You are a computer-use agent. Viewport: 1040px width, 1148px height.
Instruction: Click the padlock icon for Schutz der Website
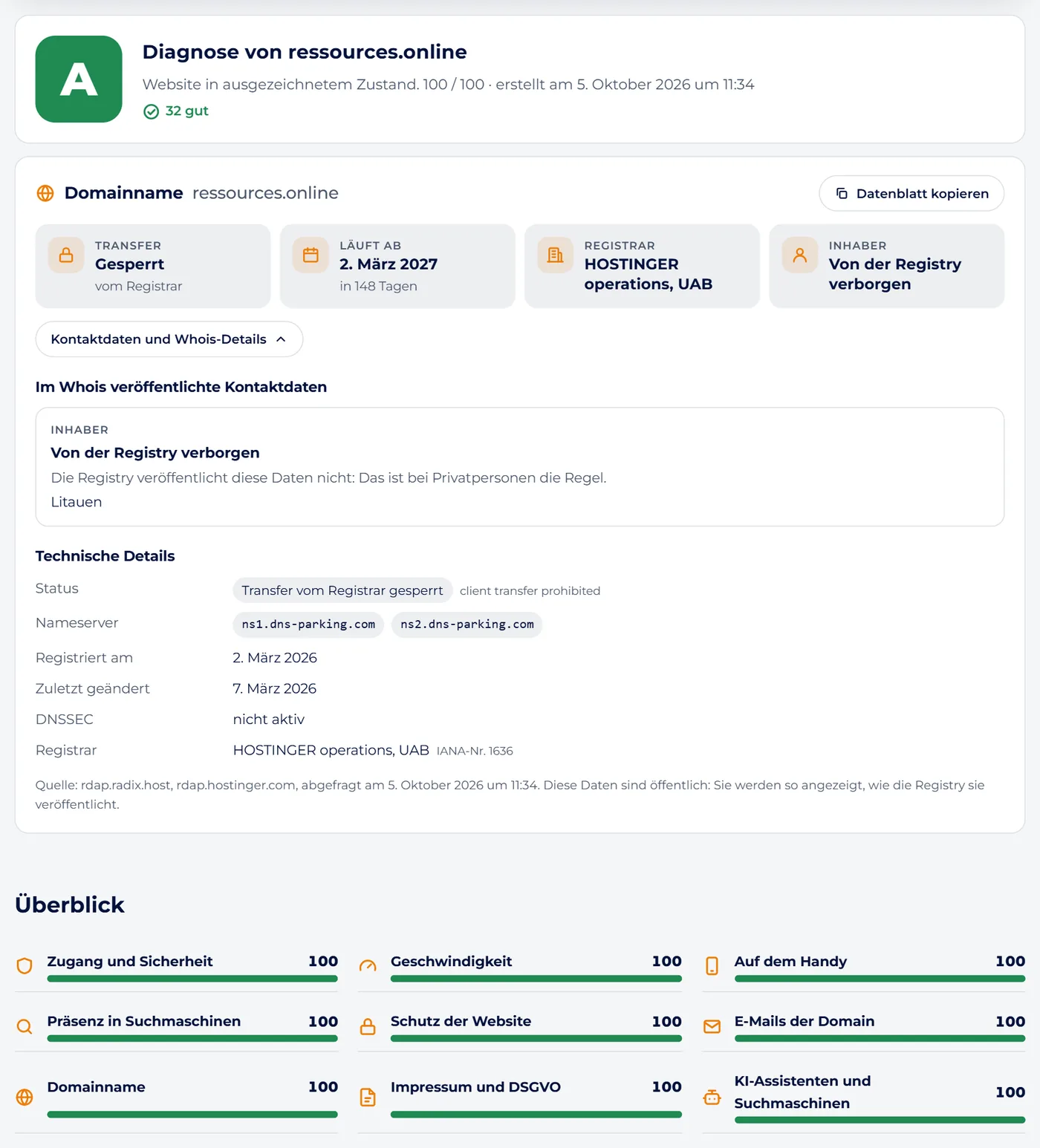[x=368, y=1026]
